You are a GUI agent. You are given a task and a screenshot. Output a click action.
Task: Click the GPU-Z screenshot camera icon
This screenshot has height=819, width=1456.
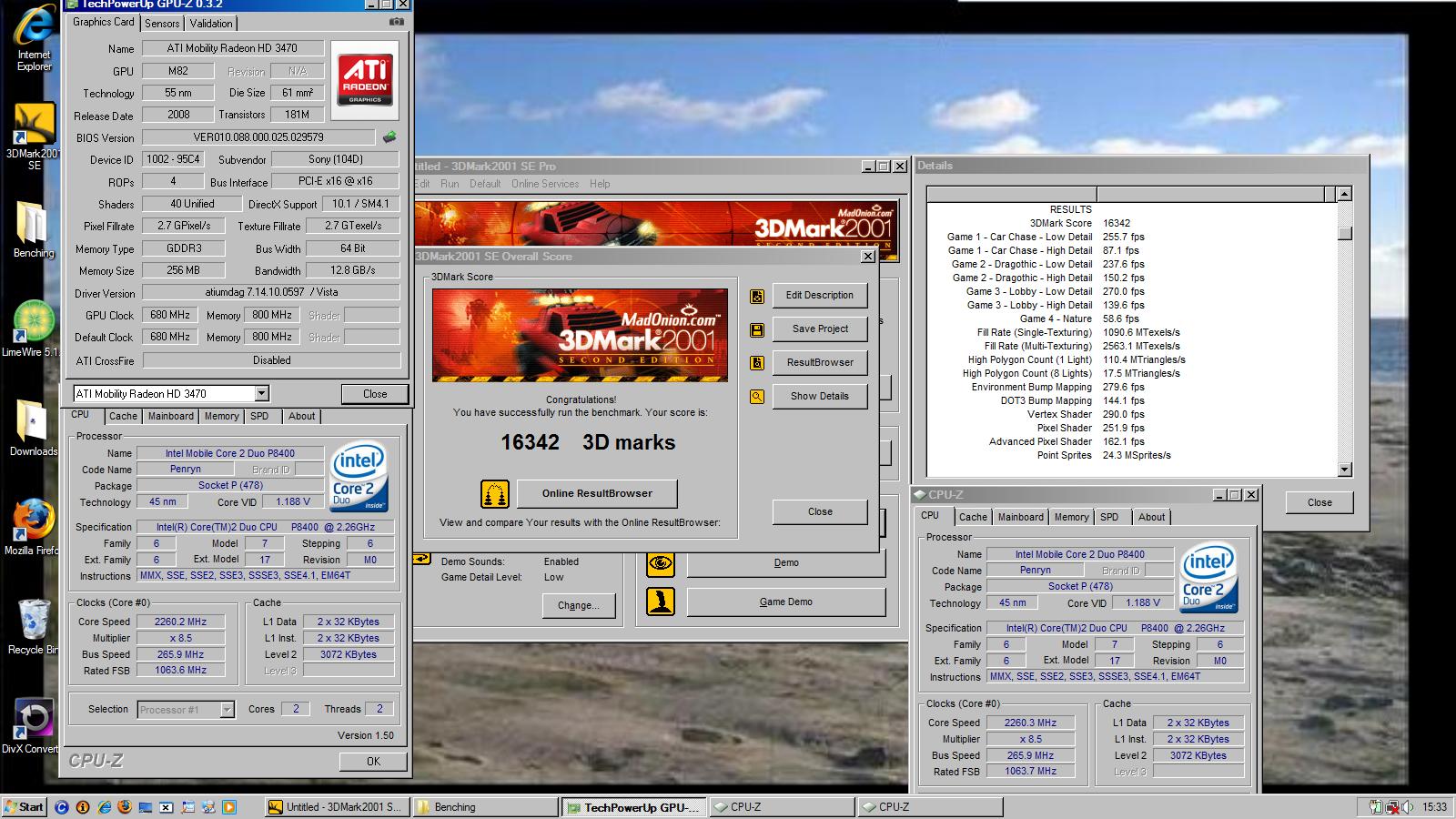click(x=396, y=22)
